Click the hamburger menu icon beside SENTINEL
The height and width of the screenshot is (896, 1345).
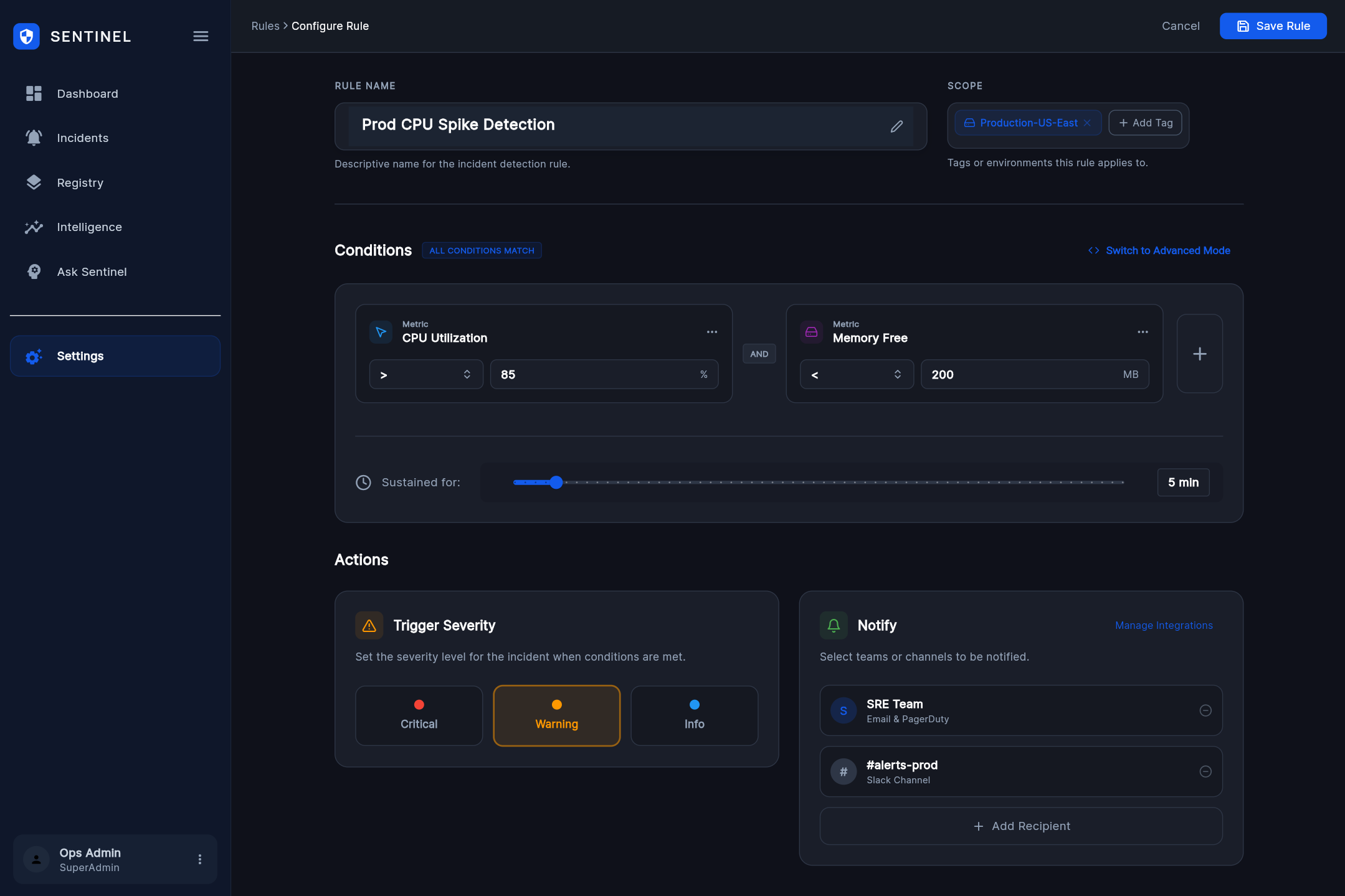201,36
